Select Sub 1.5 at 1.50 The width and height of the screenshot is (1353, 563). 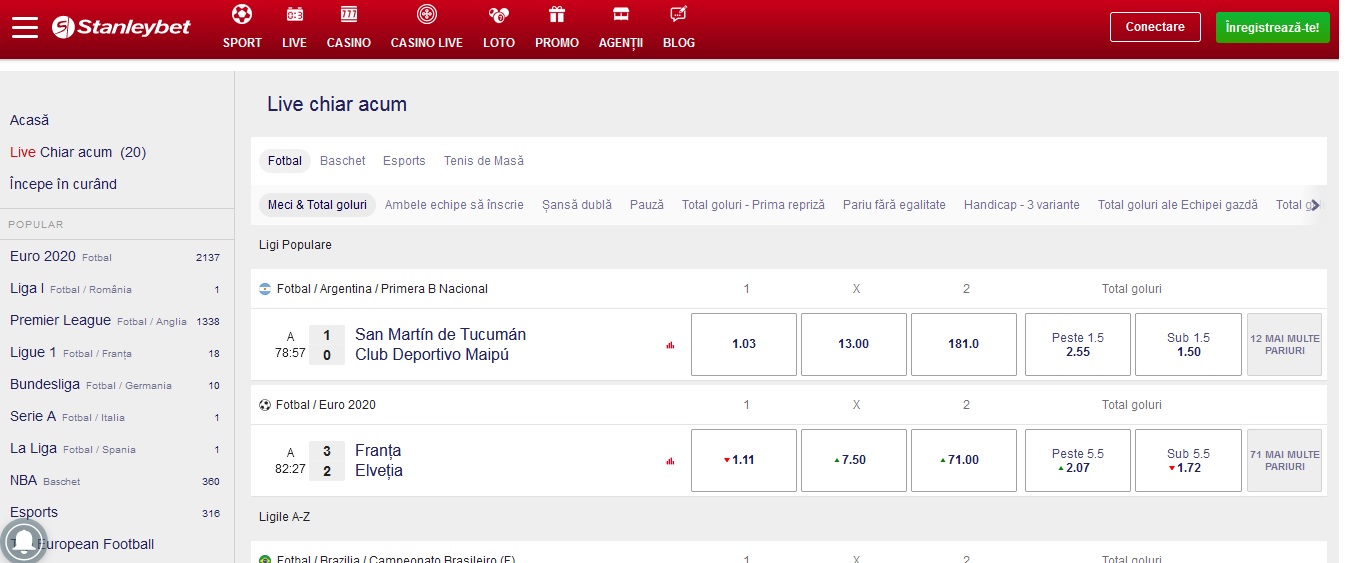coord(1188,344)
